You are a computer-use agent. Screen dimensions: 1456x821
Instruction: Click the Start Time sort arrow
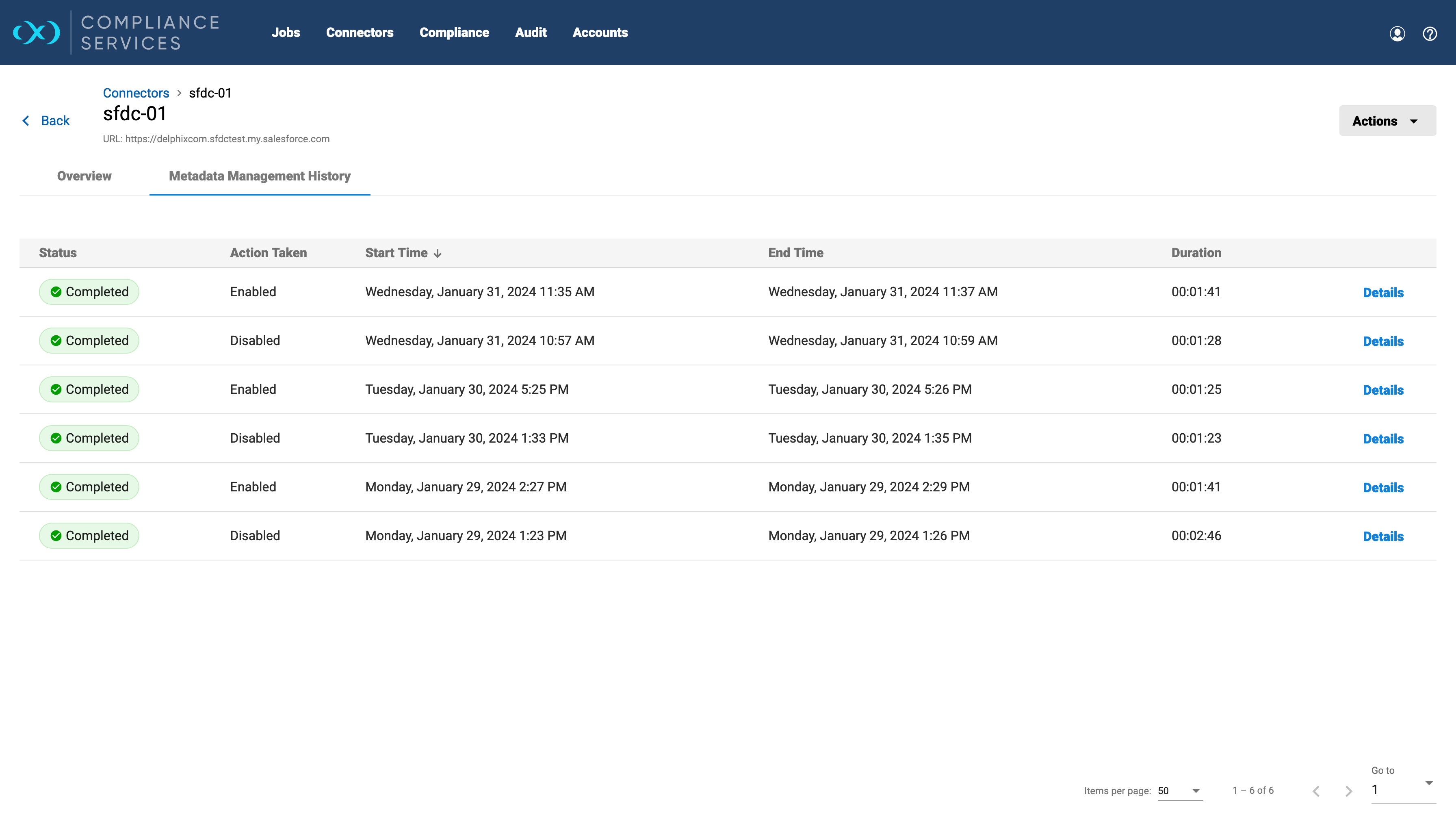point(438,253)
